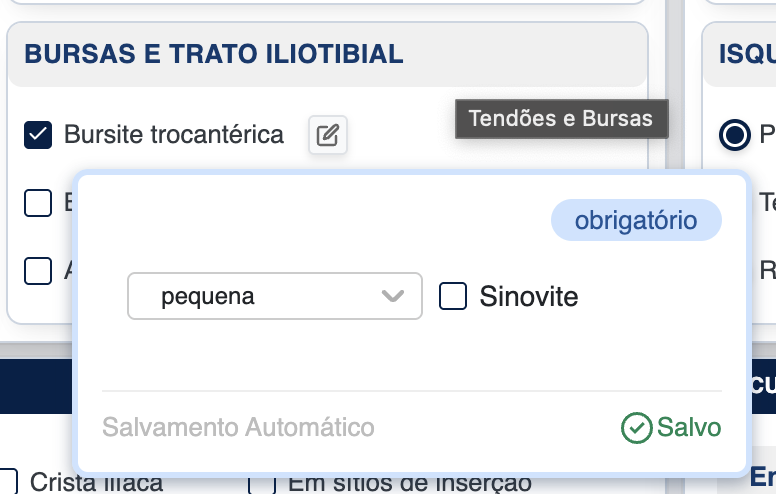Image resolution: width=776 pixels, height=494 pixels.
Task: Check the Em sítios de inserção box
Action: [262, 483]
